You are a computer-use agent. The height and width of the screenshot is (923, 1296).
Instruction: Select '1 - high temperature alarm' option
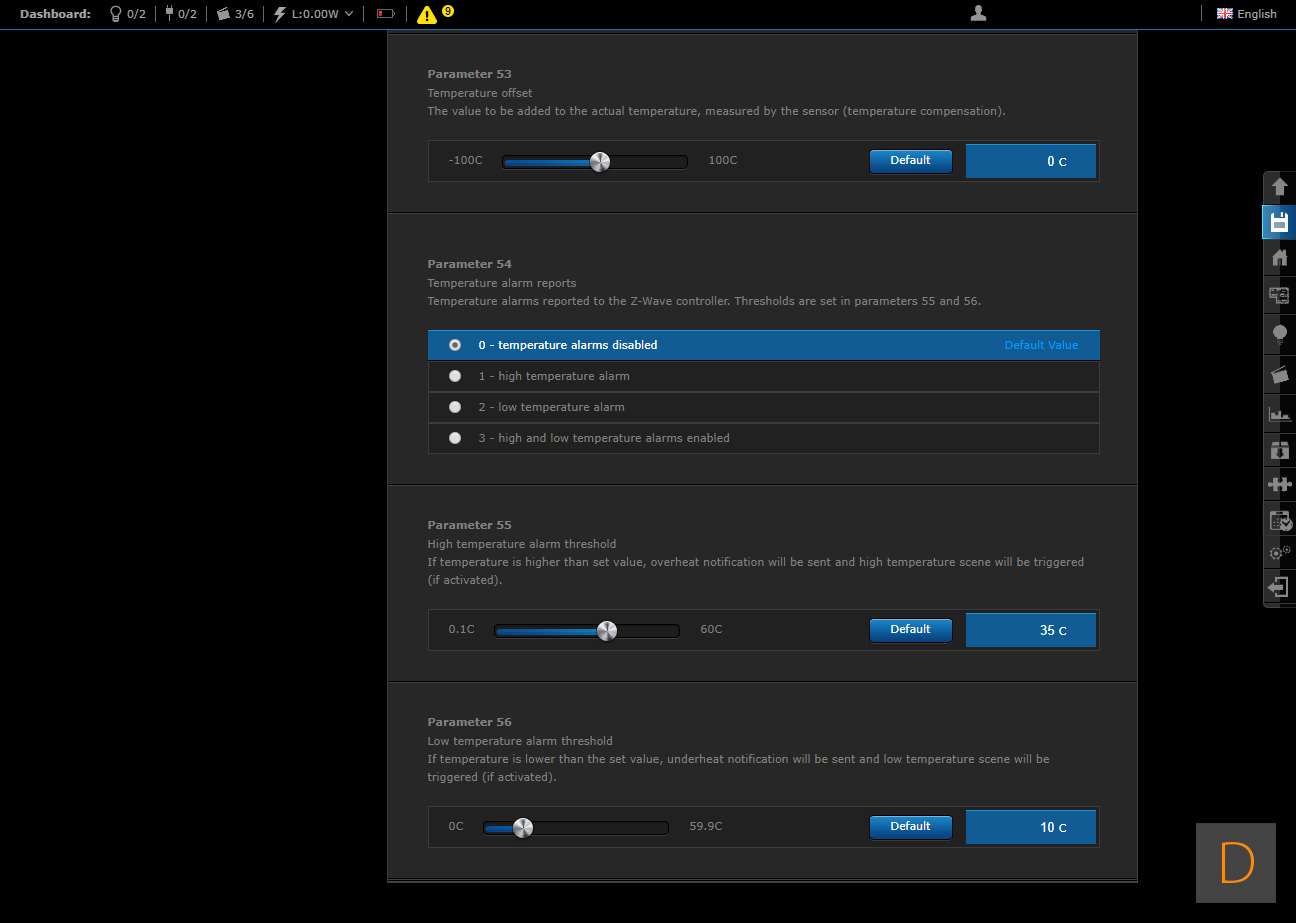coord(455,376)
